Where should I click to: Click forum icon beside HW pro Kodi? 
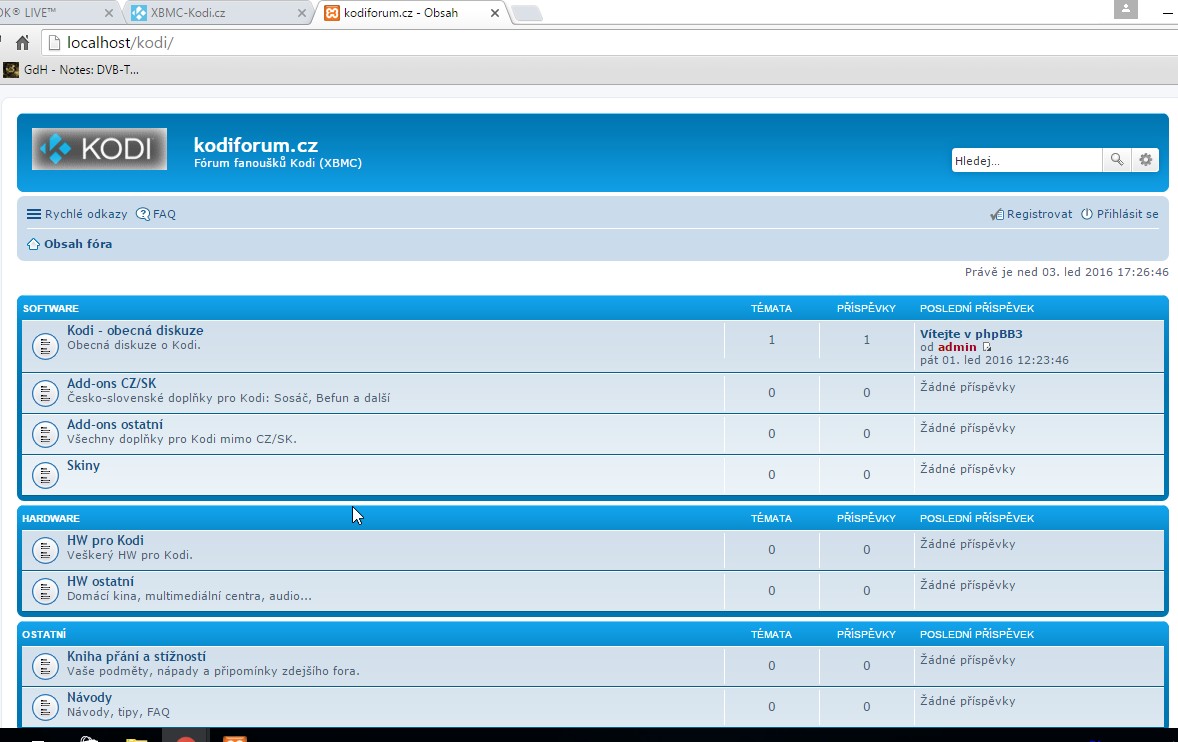(45, 550)
